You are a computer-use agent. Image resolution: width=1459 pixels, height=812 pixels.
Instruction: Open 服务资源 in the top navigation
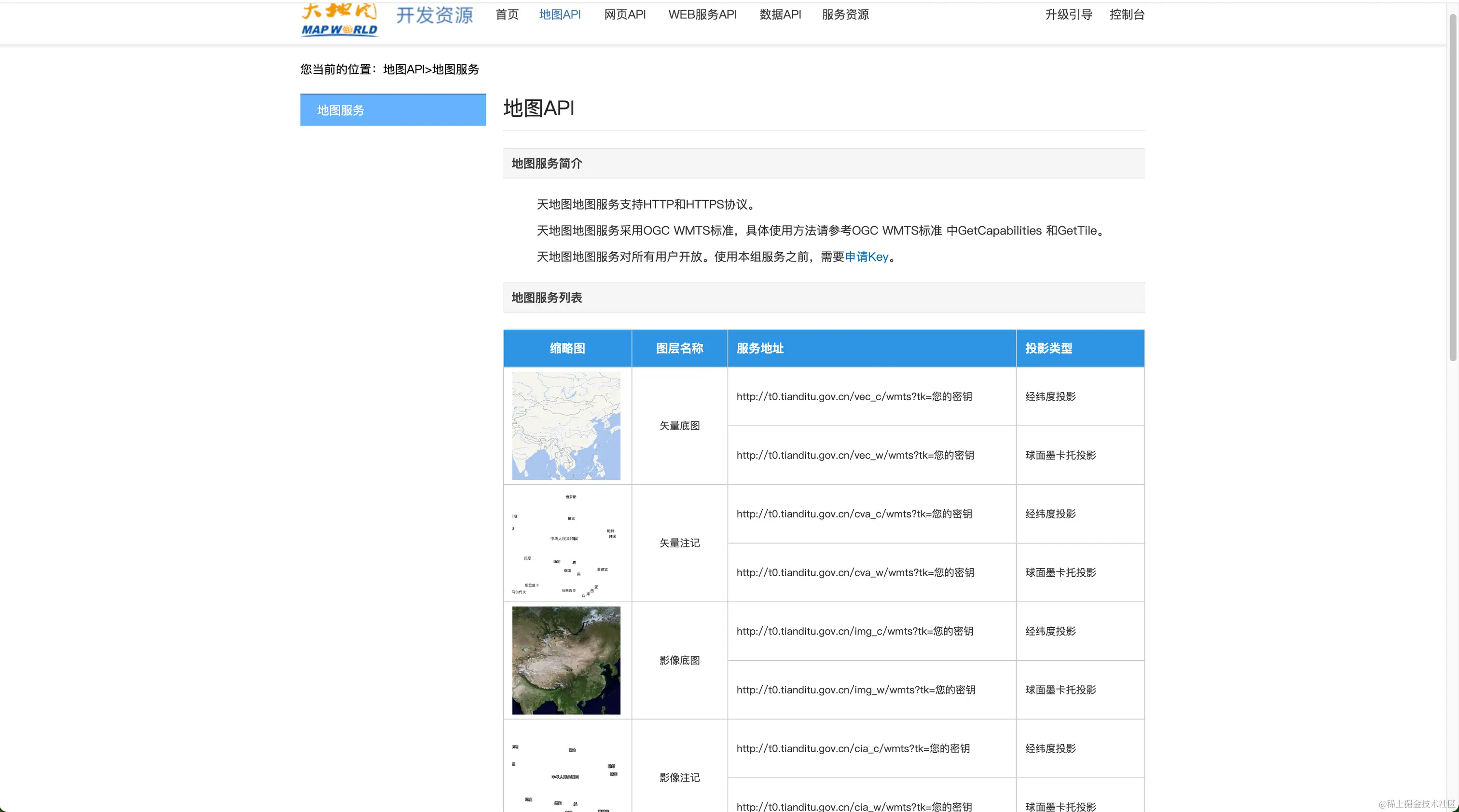845,15
